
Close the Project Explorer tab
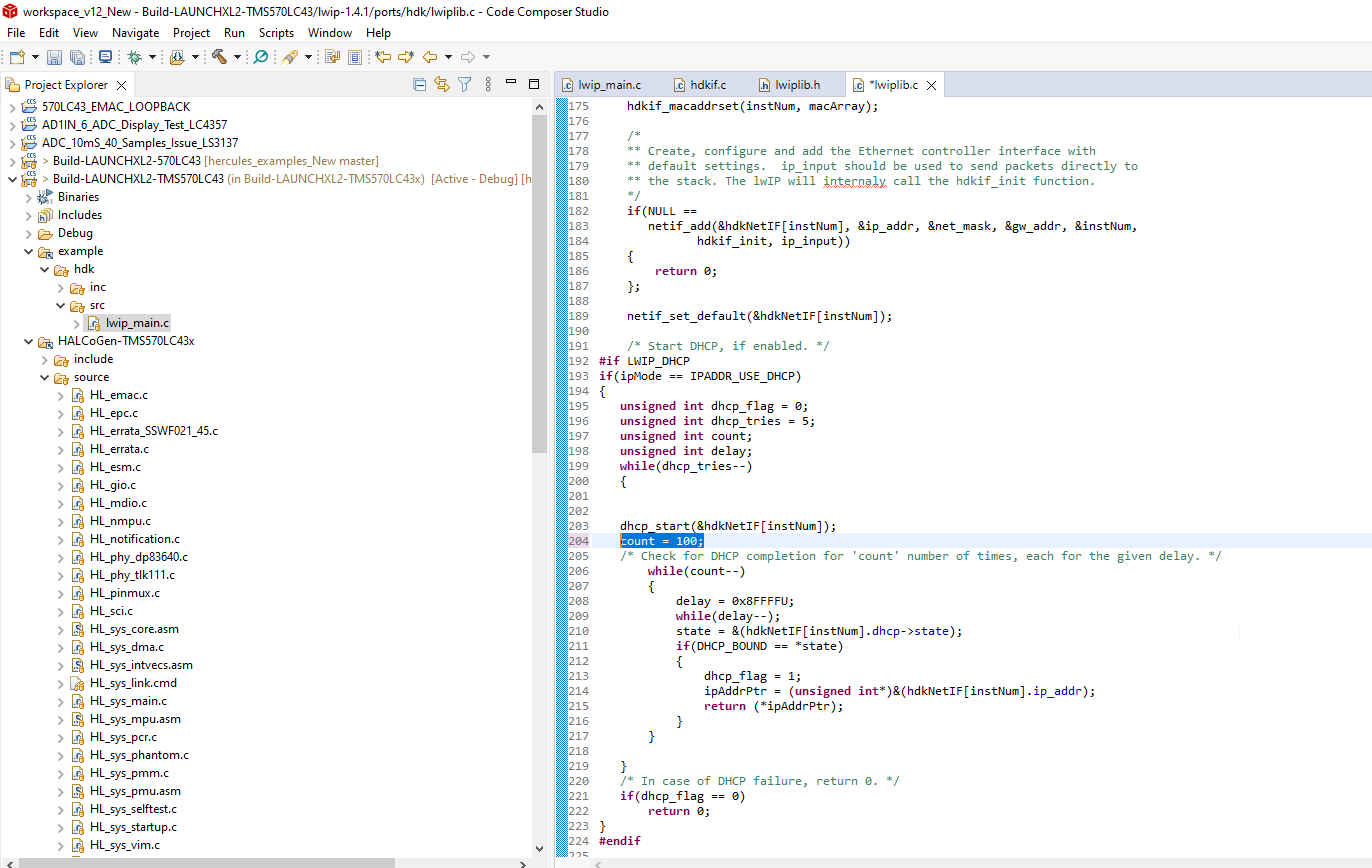[x=121, y=86]
